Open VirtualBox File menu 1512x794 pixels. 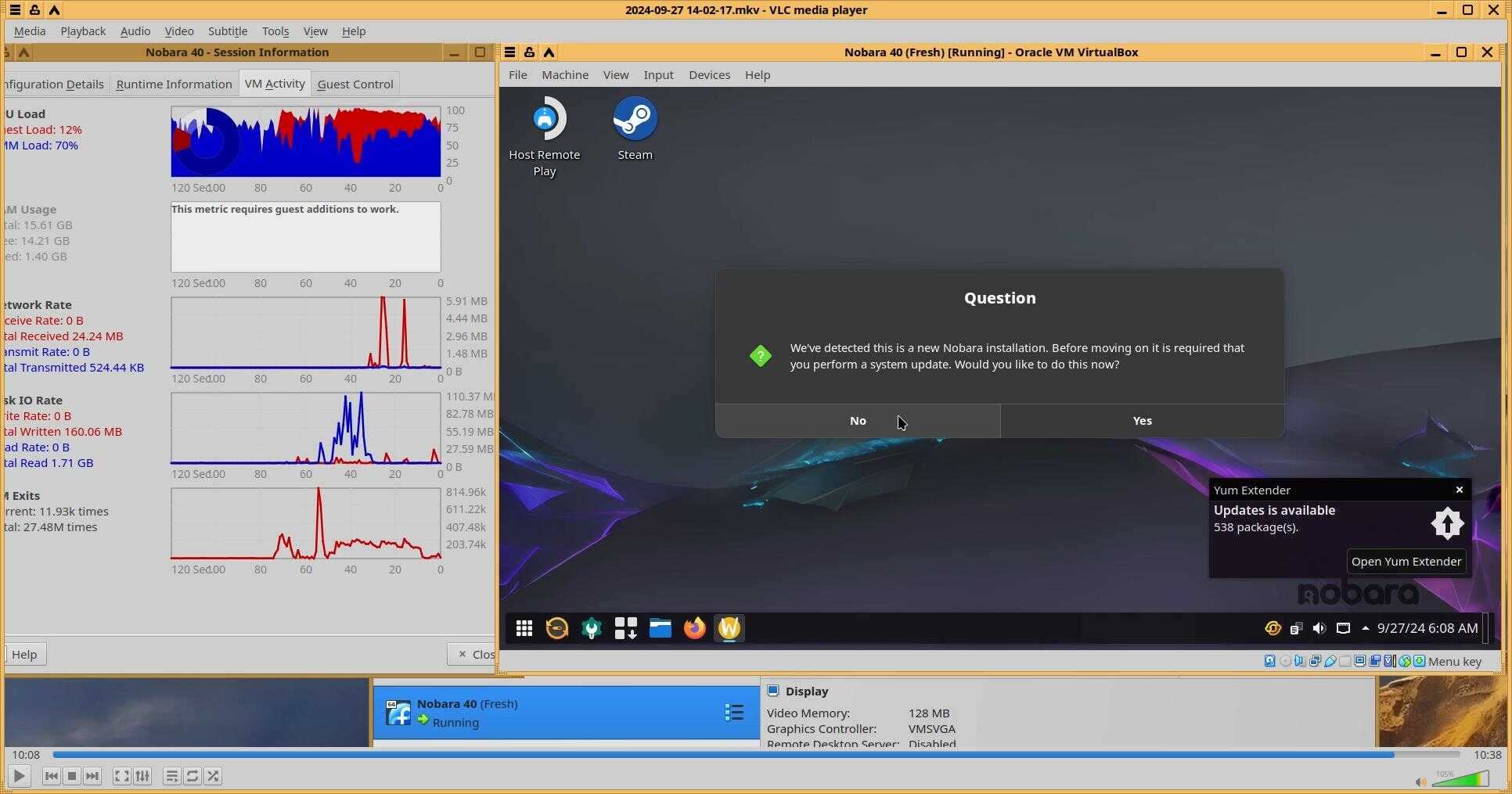point(518,75)
